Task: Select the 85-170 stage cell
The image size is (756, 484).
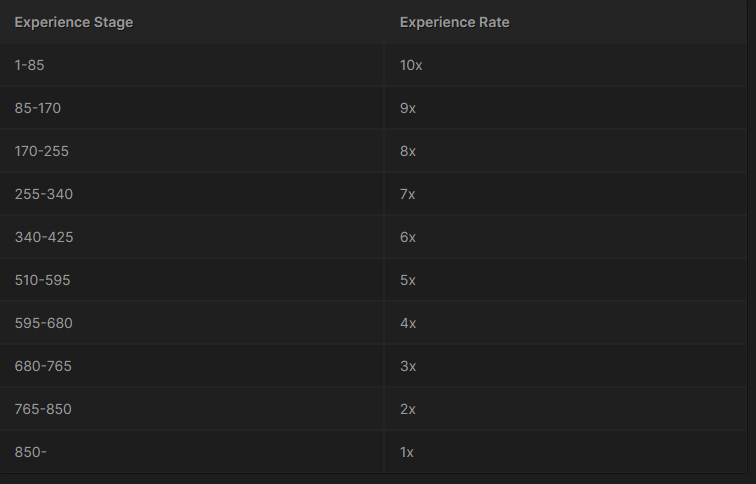Action: 38,108
